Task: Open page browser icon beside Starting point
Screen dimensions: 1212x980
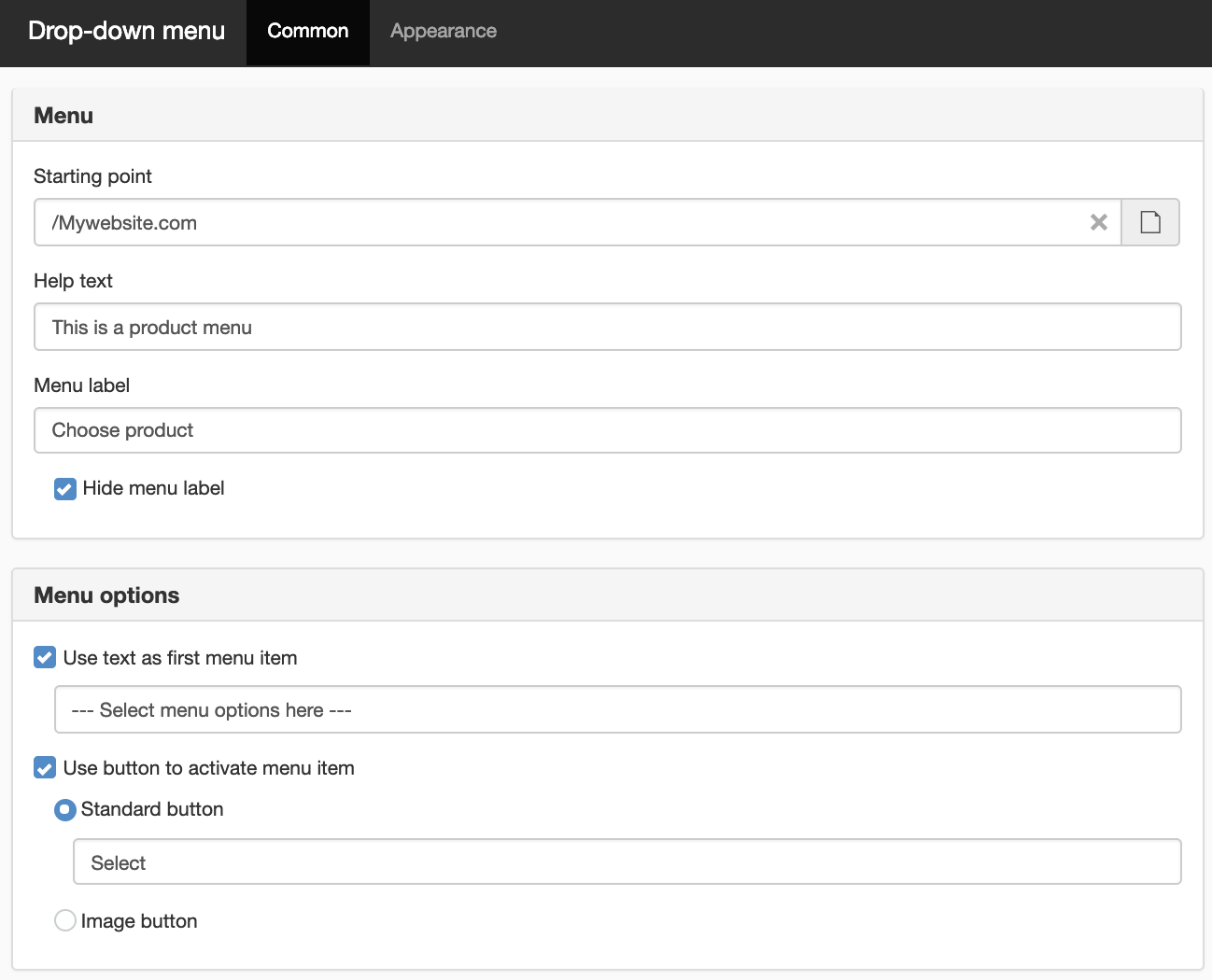Action: pos(1150,222)
